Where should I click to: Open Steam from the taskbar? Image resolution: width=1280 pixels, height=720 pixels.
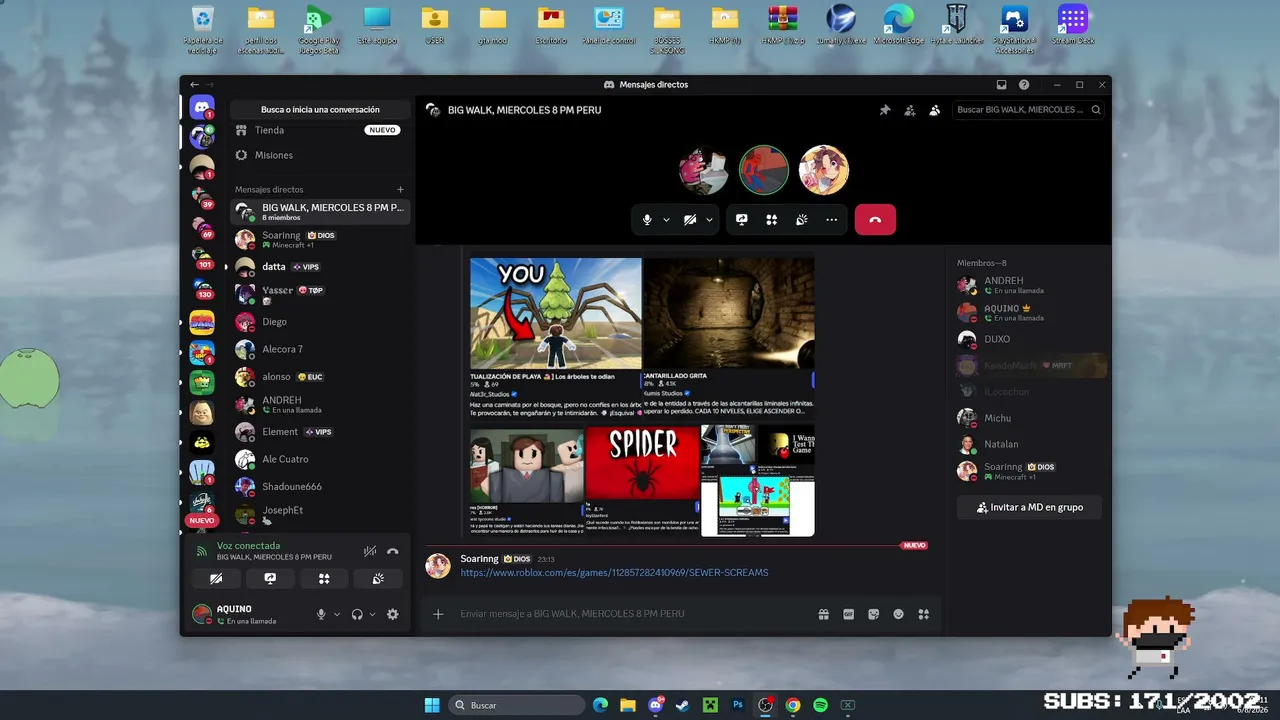[x=684, y=705]
